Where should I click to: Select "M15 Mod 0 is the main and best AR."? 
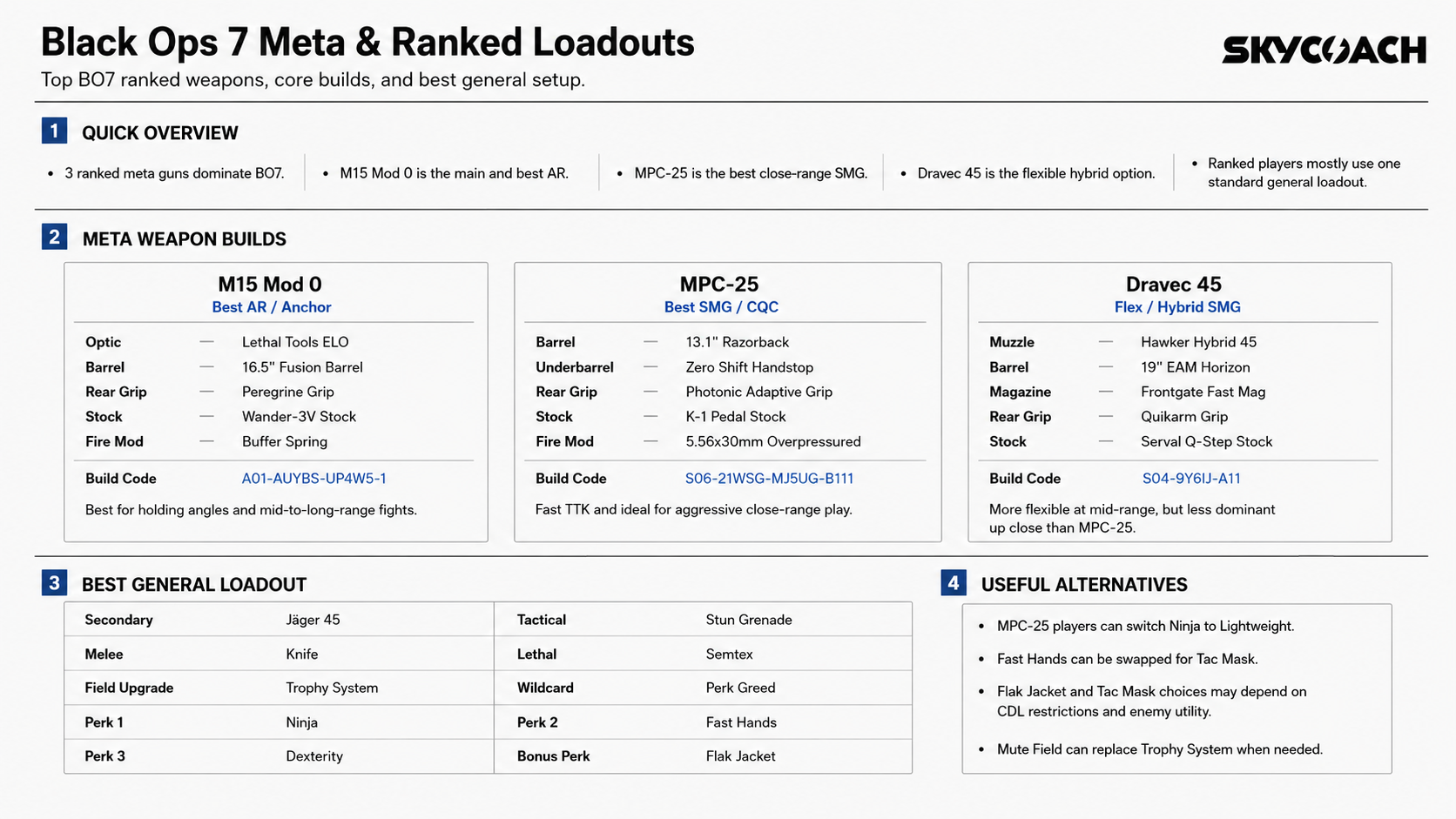(x=454, y=173)
